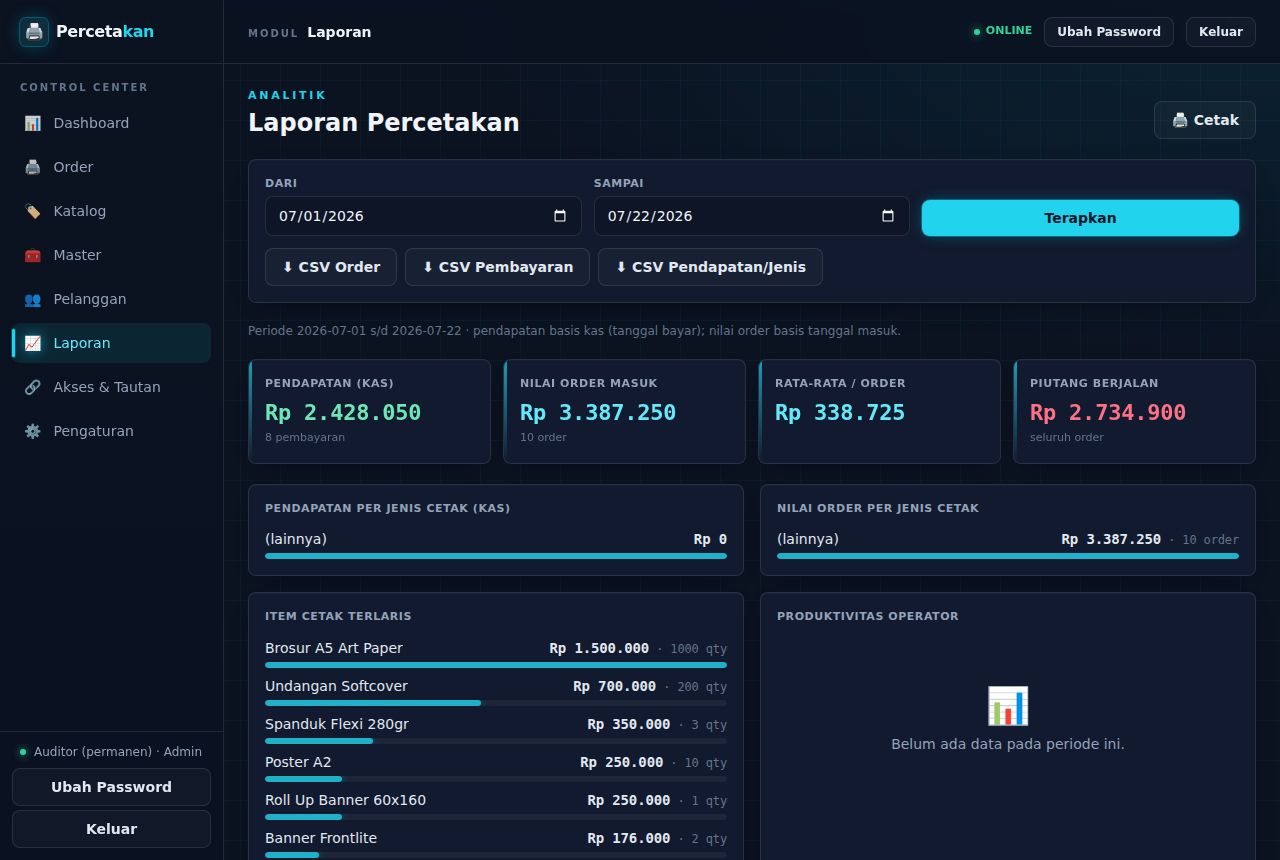The height and width of the screenshot is (860, 1280).
Task: Click Keluar in the top bar
Action: click(x=1221, y=32)
